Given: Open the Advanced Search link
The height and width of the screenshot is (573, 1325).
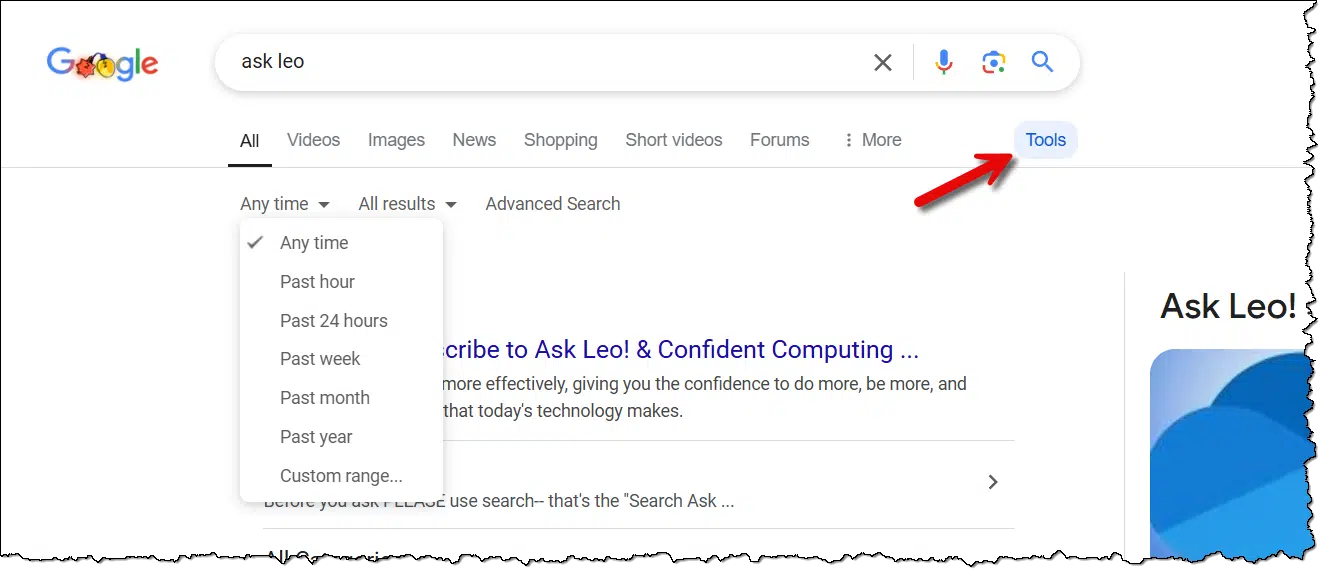Looking at the screenshot, I should tap(553, 204).
